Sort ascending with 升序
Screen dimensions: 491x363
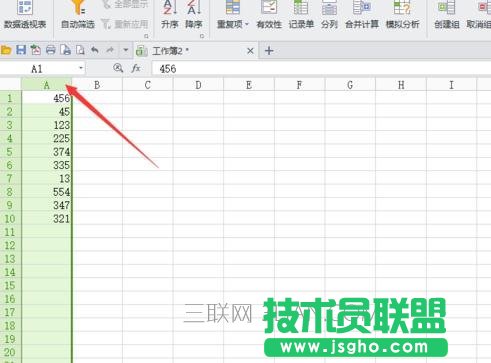coord(170,15)
